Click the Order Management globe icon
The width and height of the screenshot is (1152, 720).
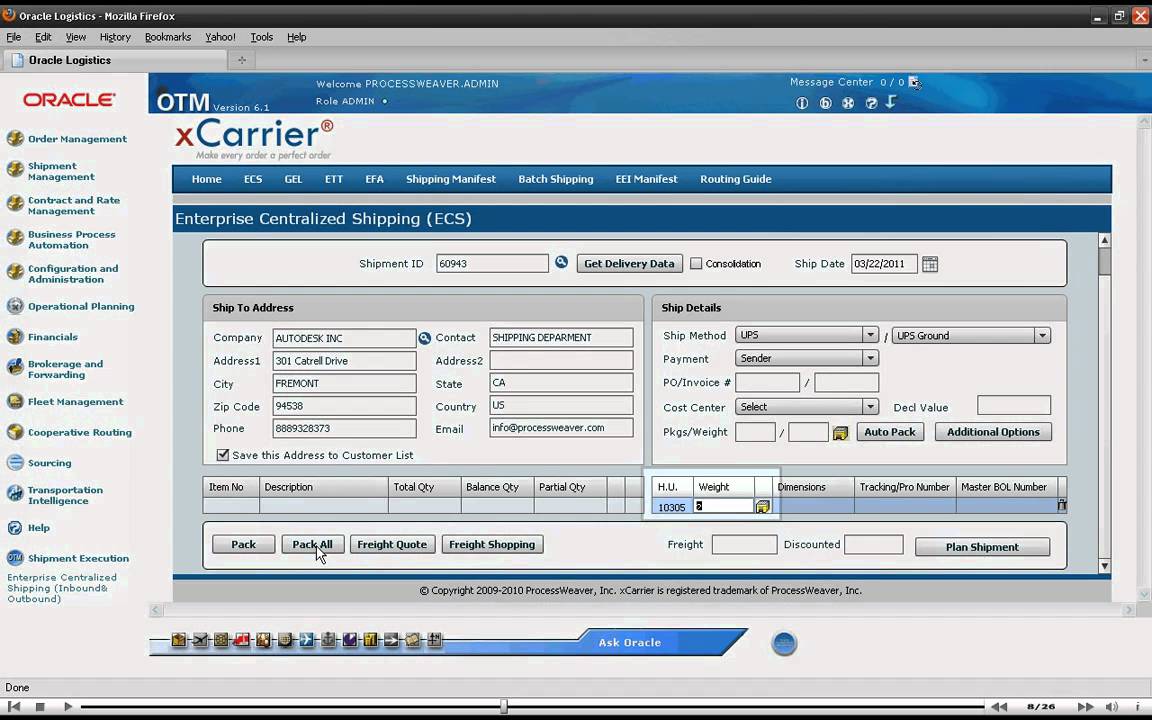15,138
